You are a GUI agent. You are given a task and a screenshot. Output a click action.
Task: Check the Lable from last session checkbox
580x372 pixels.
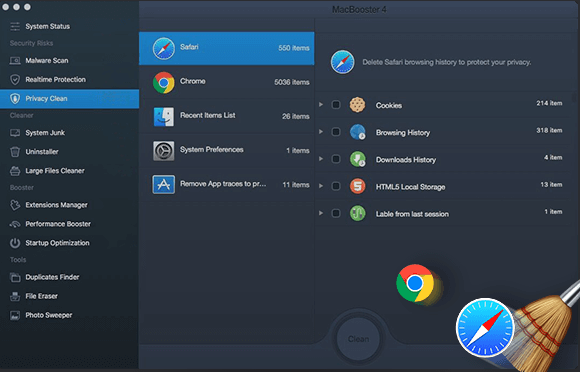[x=336, y=213]
